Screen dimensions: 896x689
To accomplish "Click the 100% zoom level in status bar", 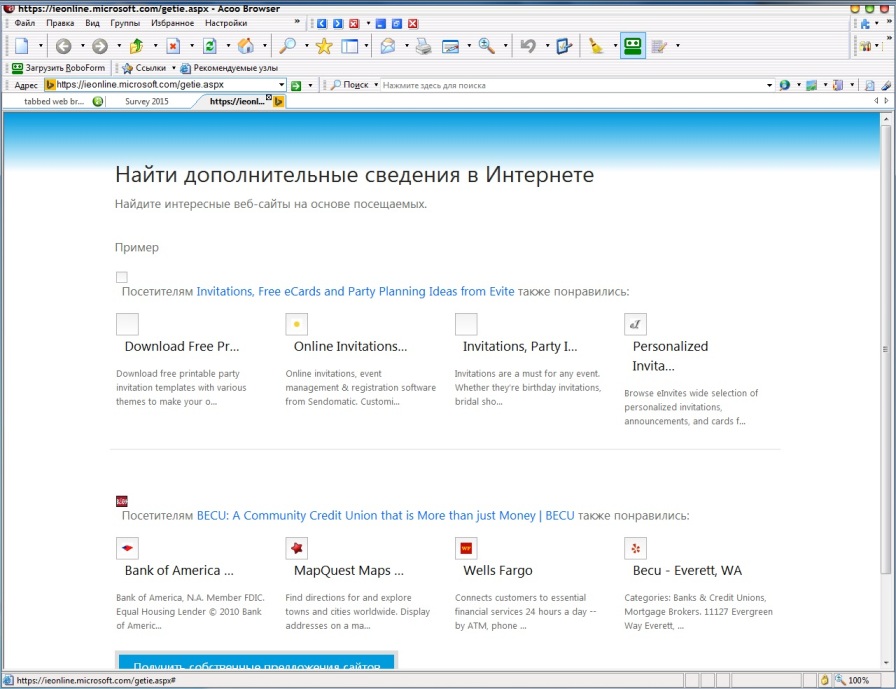I will coord(858,680).
